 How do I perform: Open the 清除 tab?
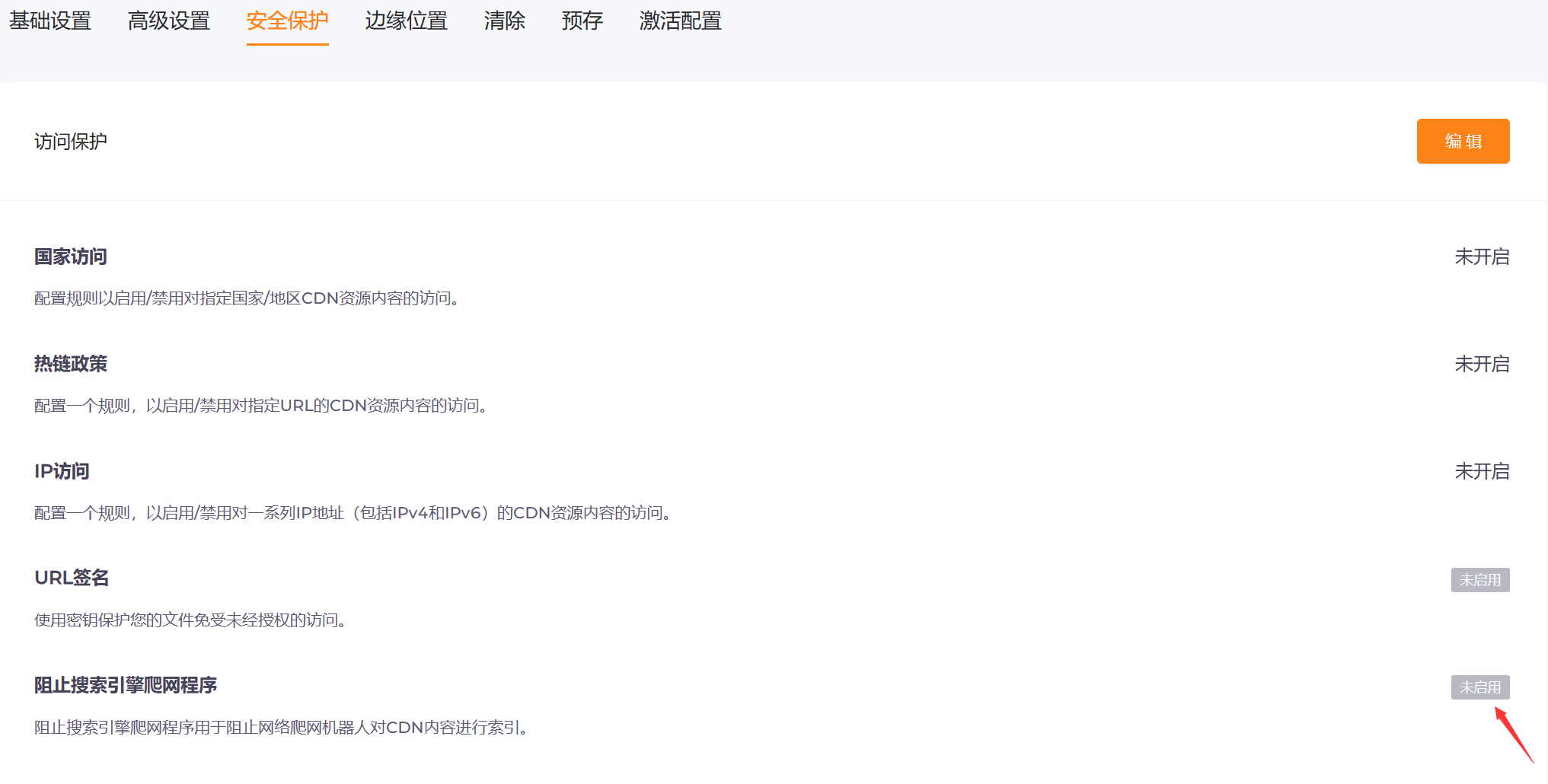point(505,21)
